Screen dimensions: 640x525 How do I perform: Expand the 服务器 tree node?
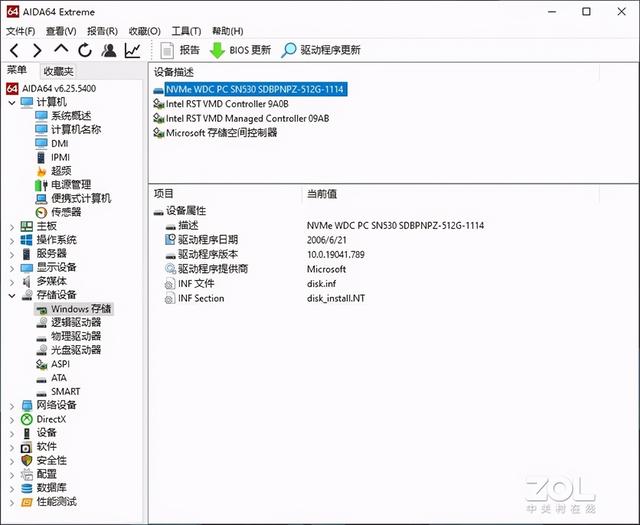point(12,255)
